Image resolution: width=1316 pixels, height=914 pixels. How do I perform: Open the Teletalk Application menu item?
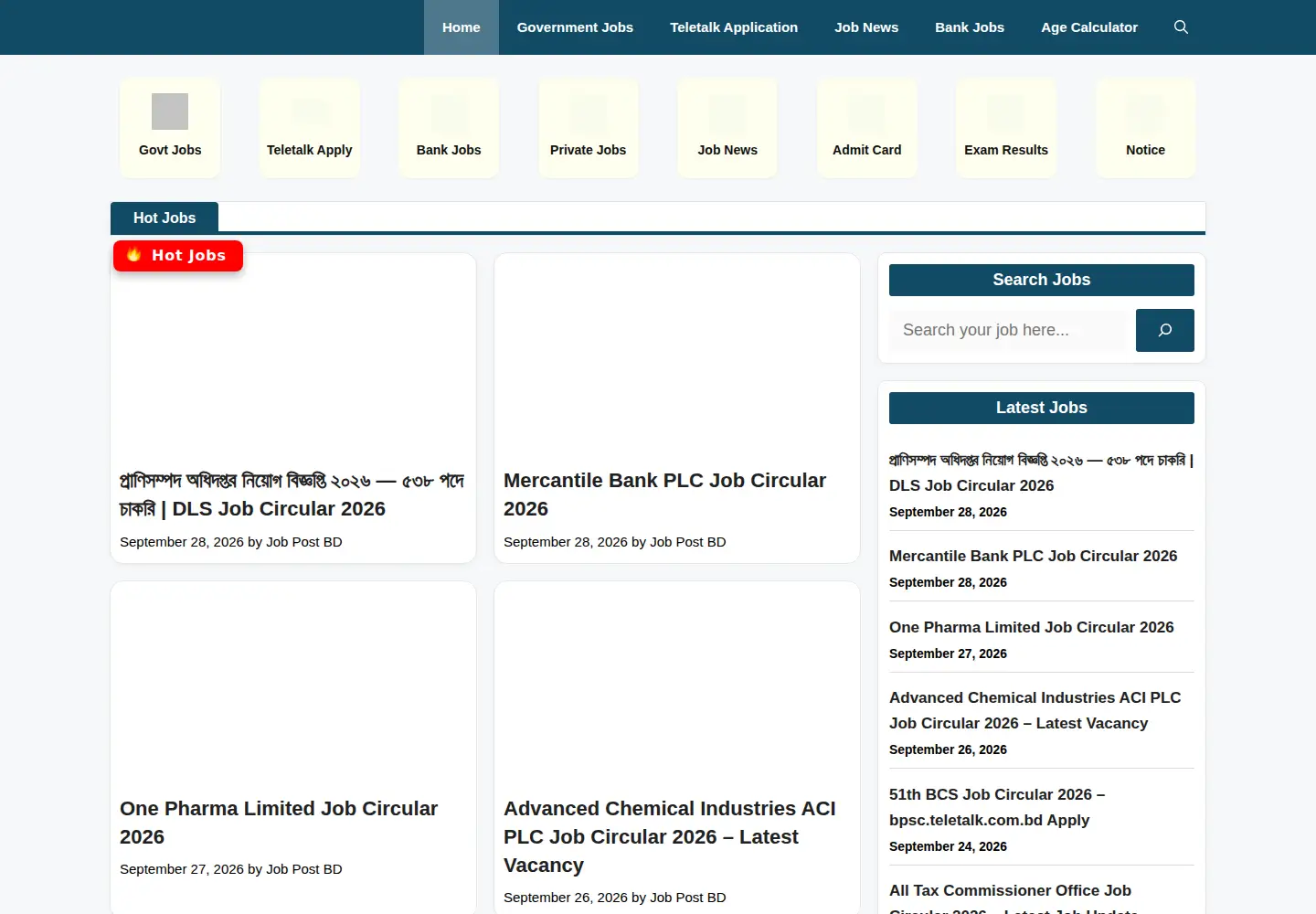pos(734,27)
